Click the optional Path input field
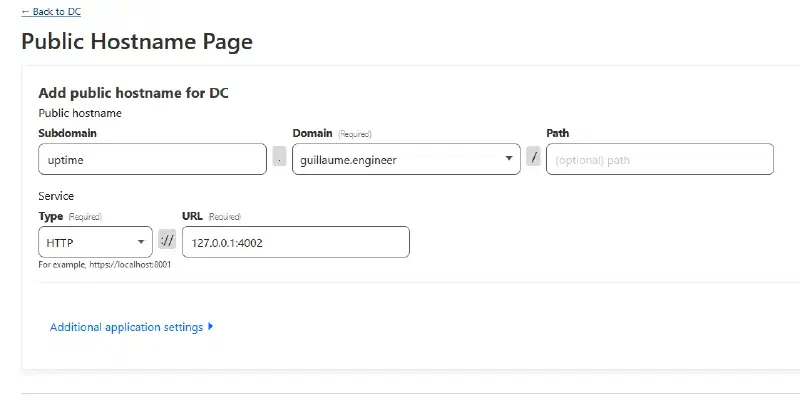 pyautogui.click(x=660, y=159)
